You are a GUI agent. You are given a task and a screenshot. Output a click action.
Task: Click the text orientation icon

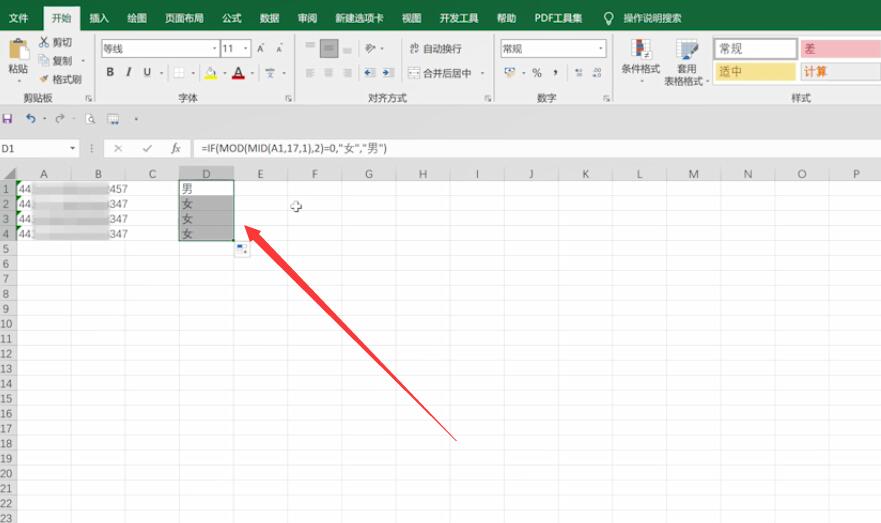point(370,48)
